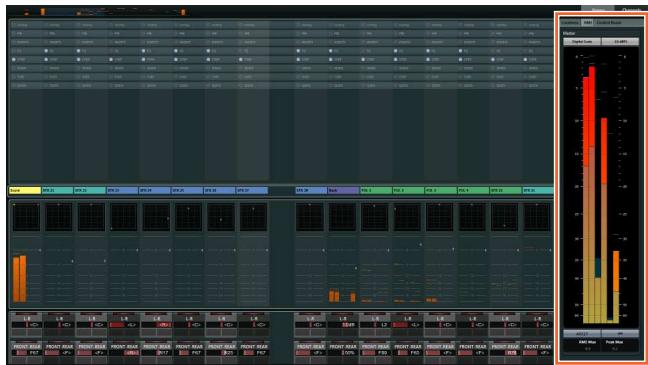Open surround panner of FOL 1 channel
The image size is (648, 365).
click(x=374, y=217)
